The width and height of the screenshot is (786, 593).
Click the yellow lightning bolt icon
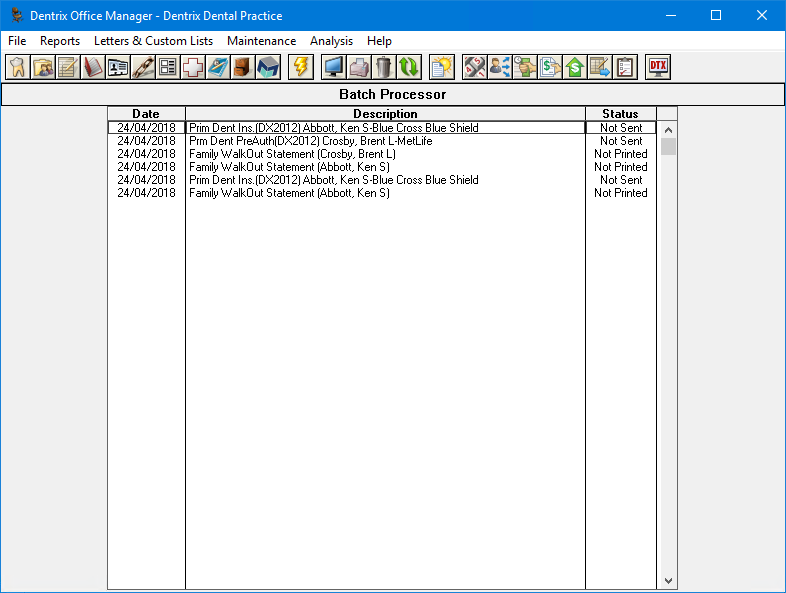coord(300,67)
